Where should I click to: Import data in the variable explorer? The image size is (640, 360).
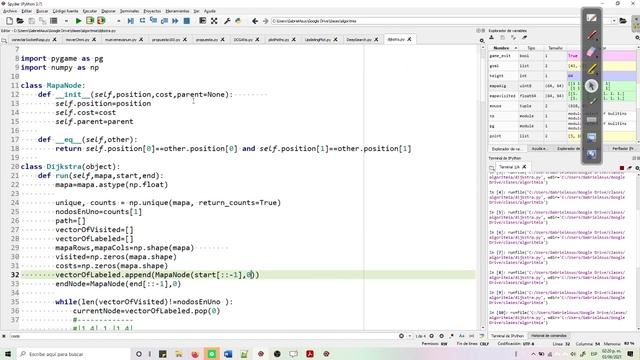(x=491, y=38)
